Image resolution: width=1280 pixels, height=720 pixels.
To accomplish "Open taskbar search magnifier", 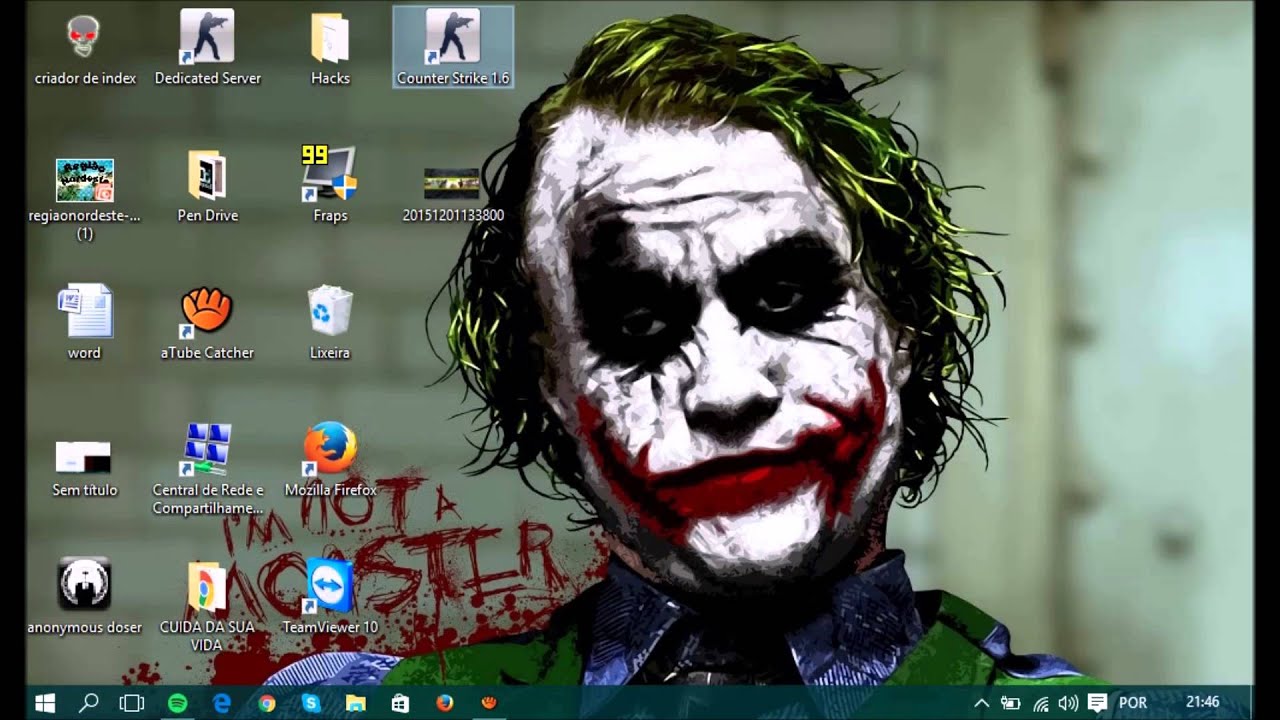I will 89,703.
